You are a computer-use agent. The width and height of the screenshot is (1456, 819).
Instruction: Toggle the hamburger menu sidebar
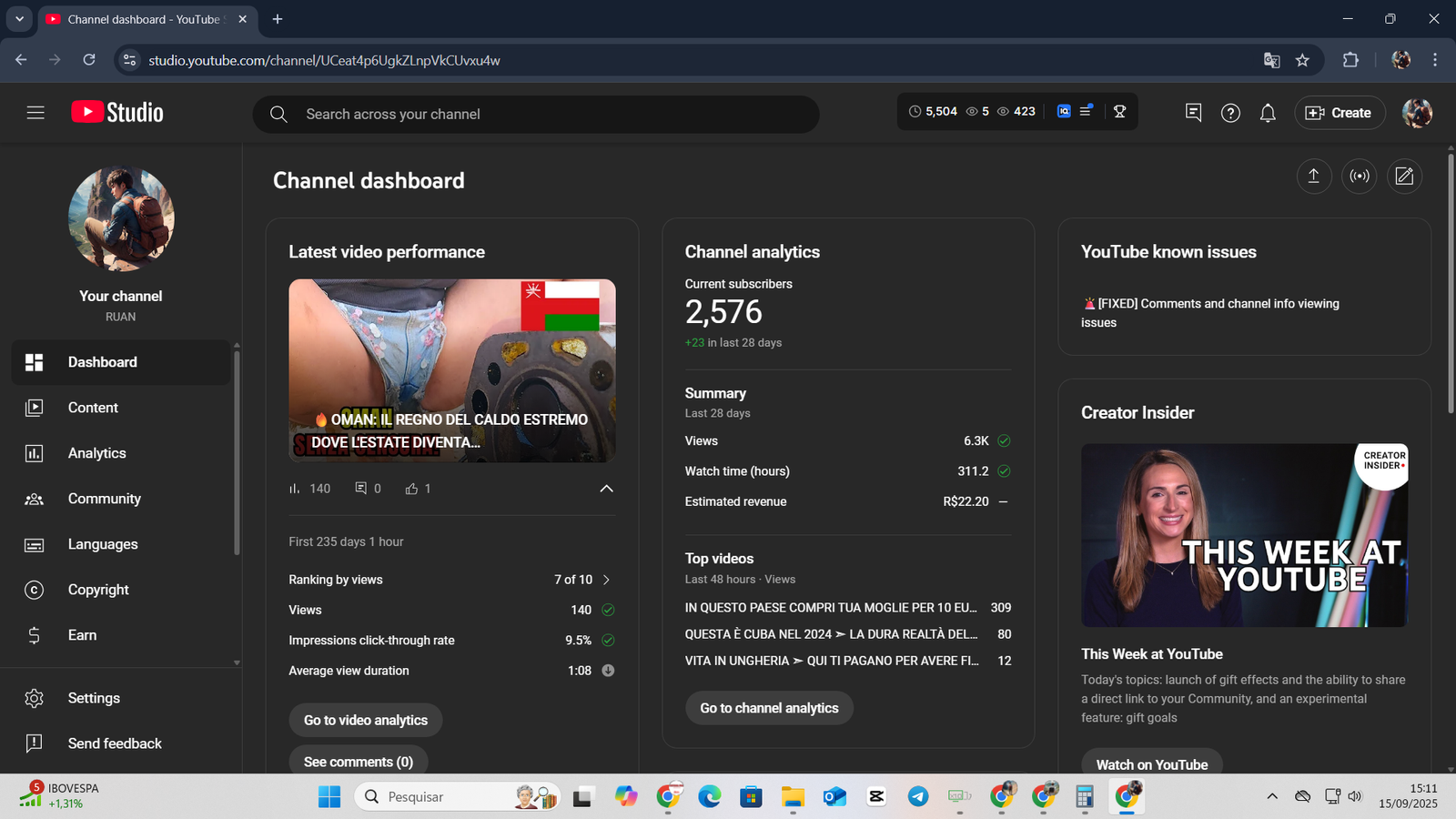pos(35,113)
